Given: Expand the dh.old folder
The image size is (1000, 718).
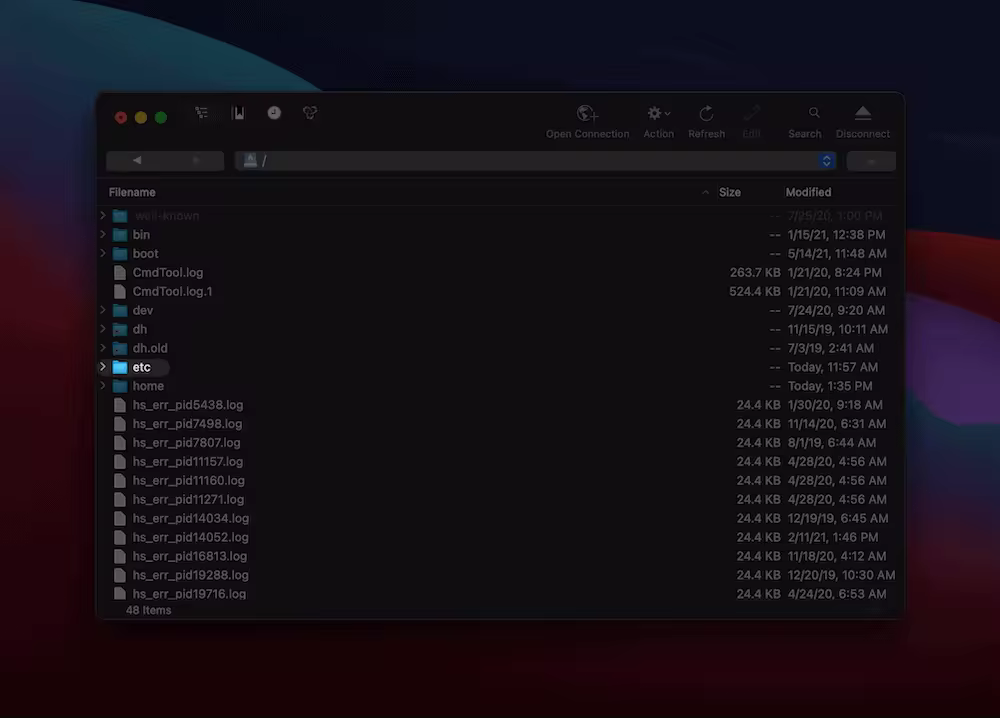Looking at the screenshot, I should (x=103, y=348).
